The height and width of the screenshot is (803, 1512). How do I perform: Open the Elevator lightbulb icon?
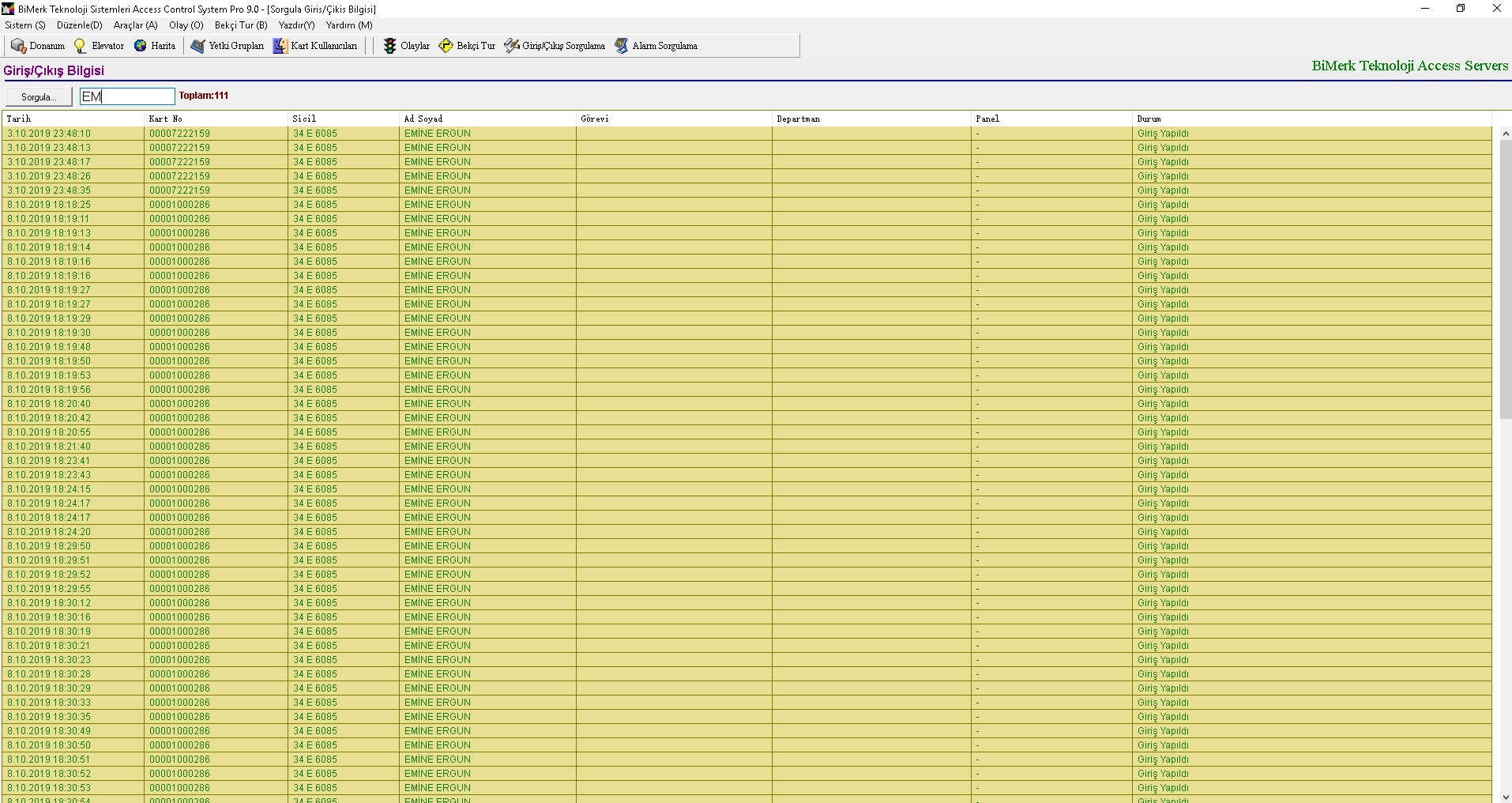pos(81,46)
